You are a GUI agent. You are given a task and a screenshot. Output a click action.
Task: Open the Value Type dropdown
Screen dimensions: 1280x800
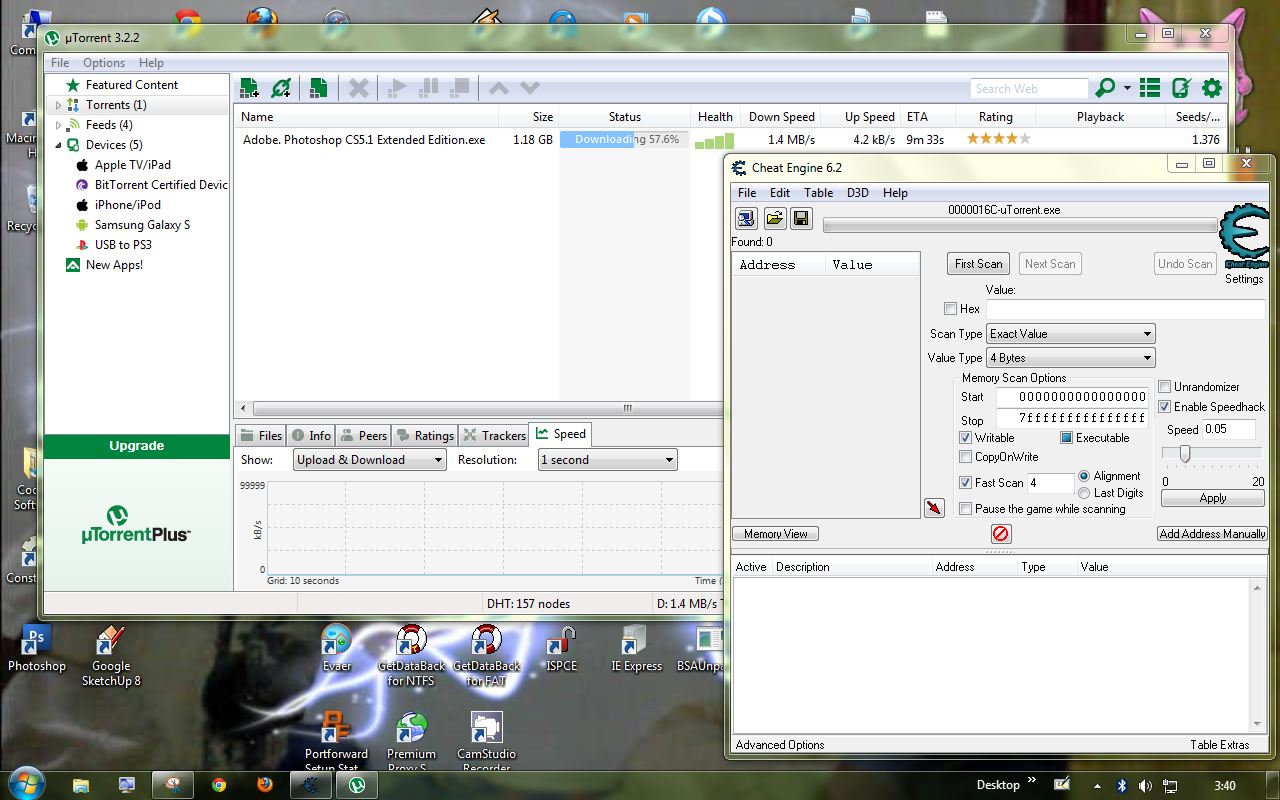(x=1071, y=358)
